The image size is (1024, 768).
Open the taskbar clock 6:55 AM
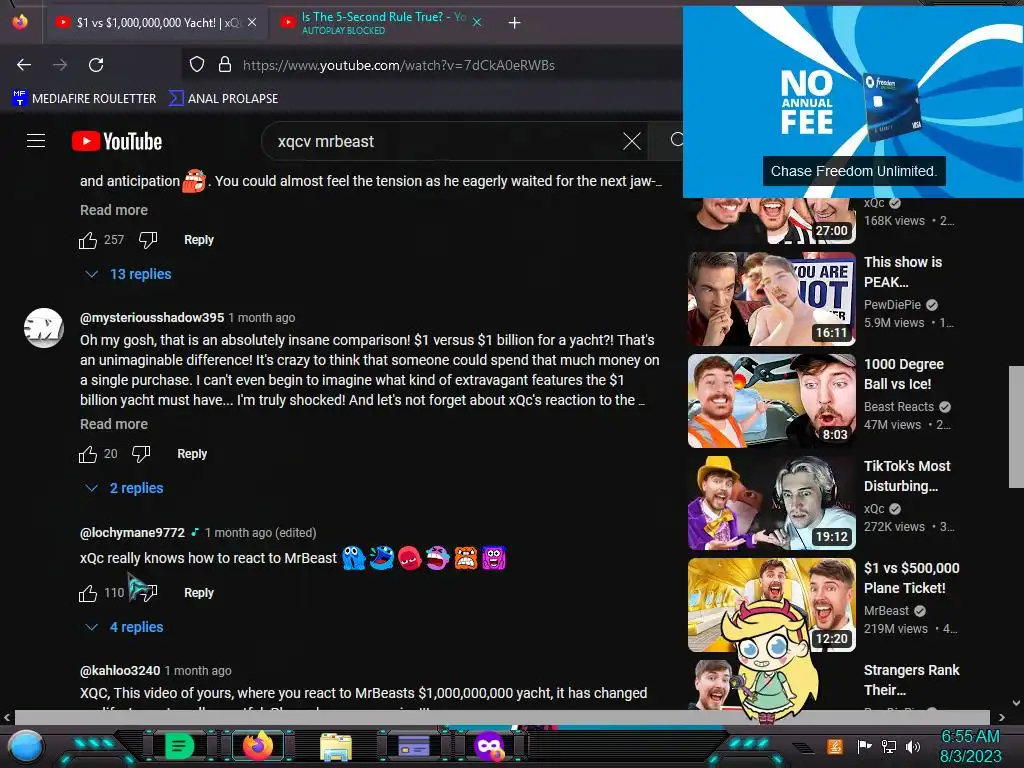pos(970,746)
